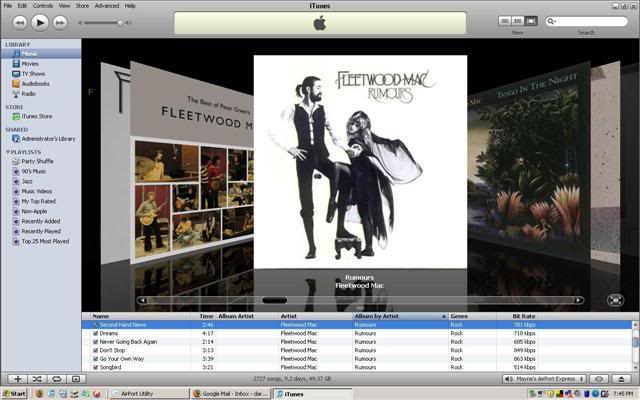
Task: Open the Help menu
Action: pyautogui.click(x=130, y=6)
